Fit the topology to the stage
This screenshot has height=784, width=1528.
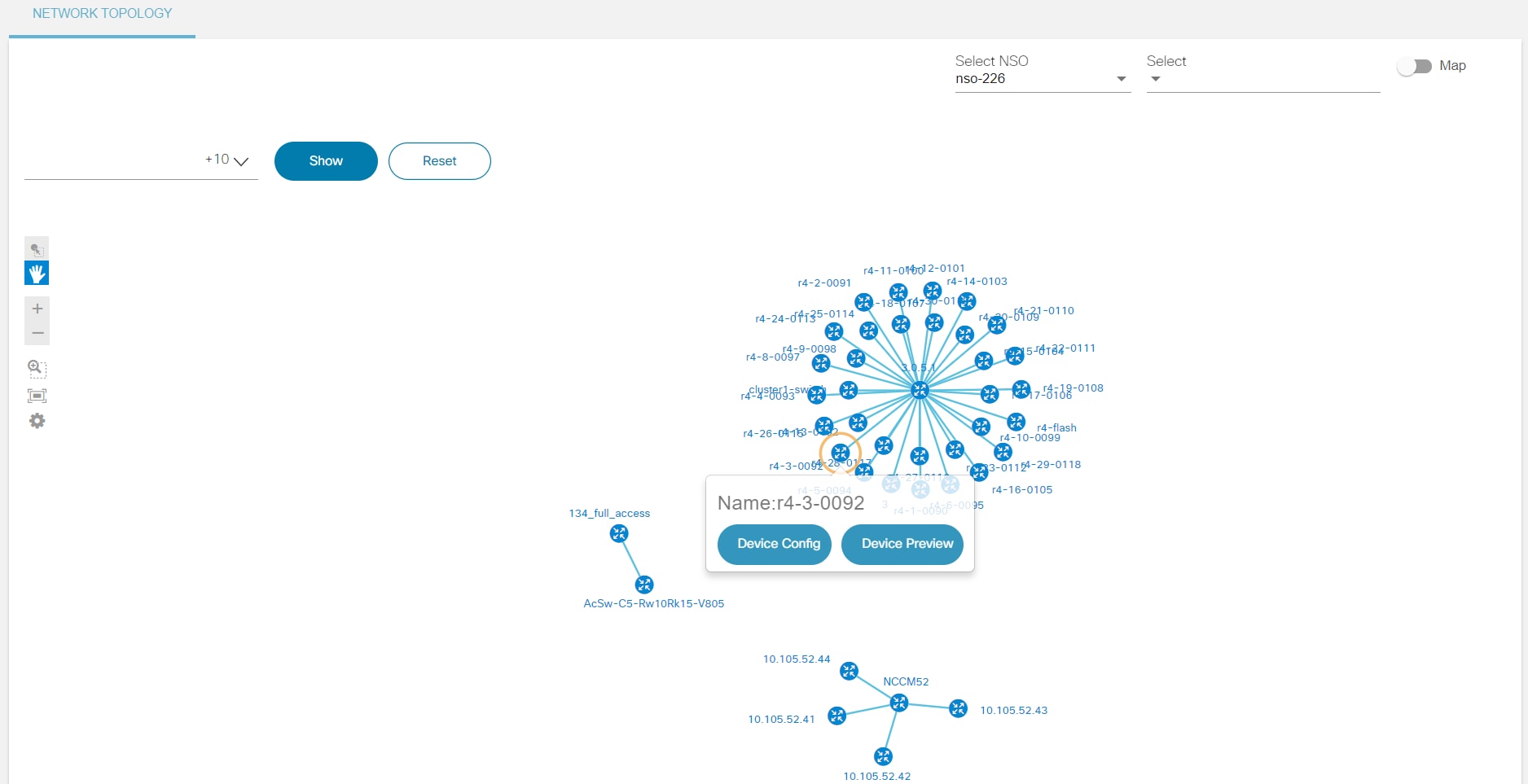coord(37,396)
